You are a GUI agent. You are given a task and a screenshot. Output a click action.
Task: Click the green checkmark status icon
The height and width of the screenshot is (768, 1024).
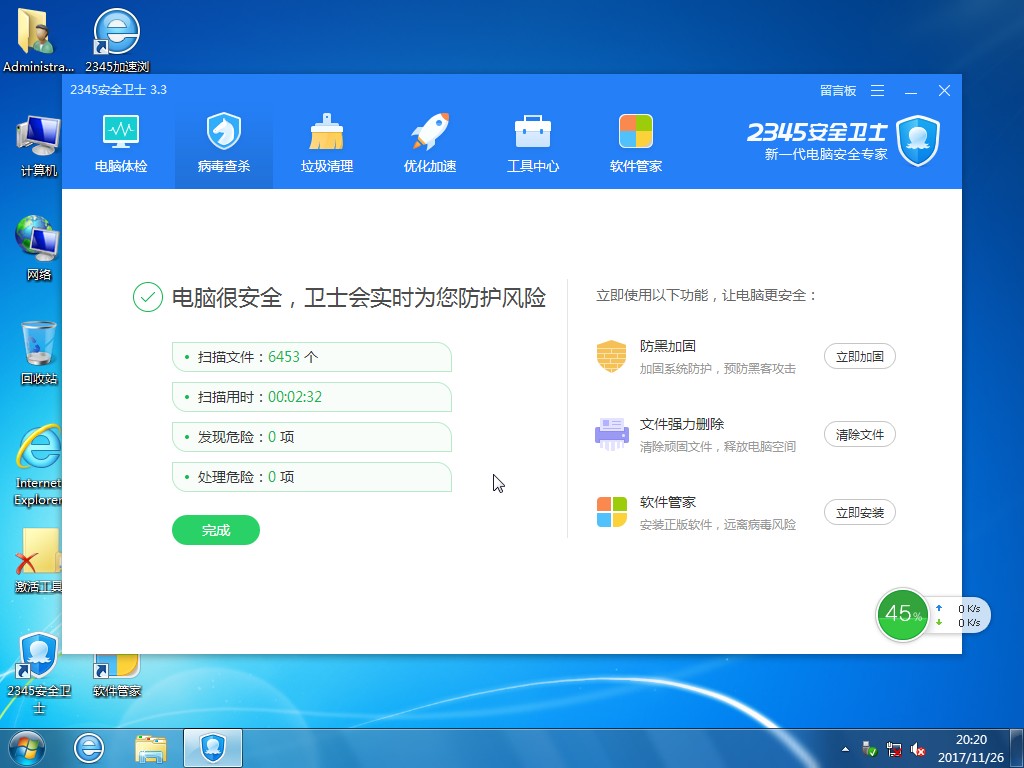(148, 297)
